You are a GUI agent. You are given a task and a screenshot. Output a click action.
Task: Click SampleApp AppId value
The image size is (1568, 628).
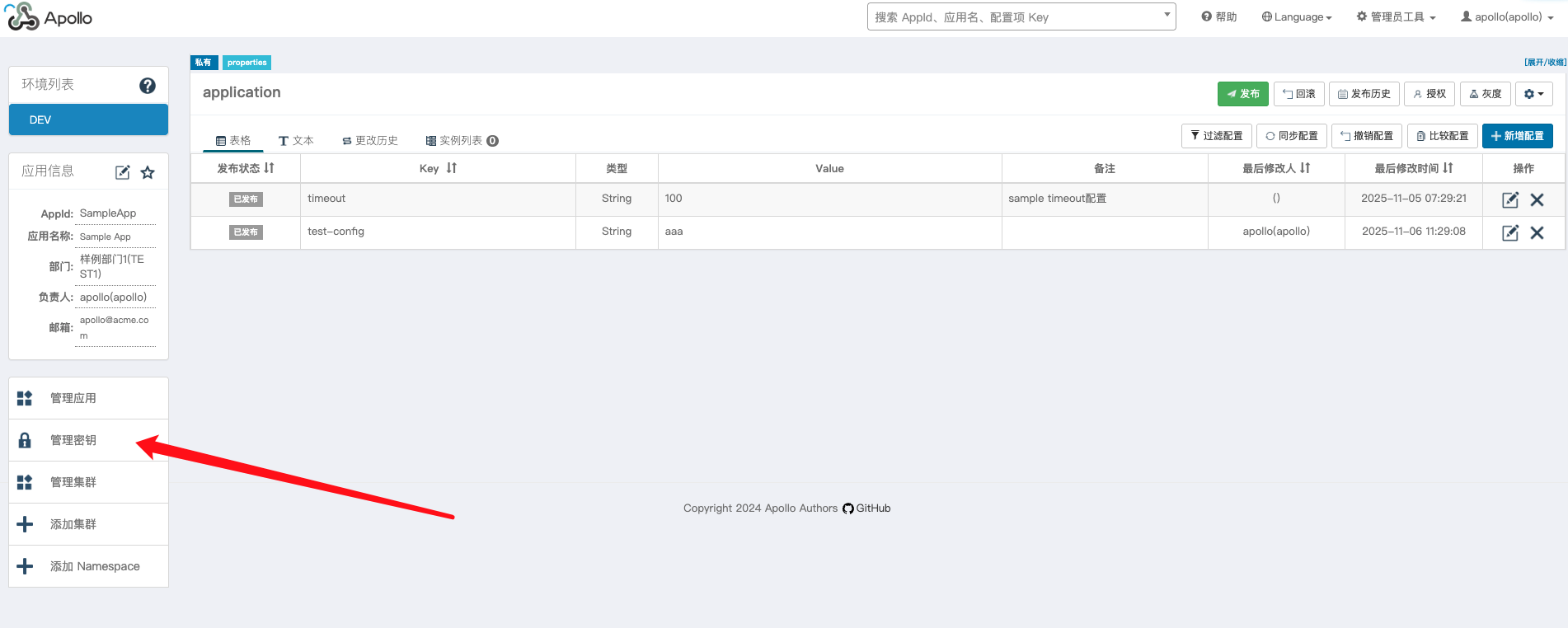108,213
